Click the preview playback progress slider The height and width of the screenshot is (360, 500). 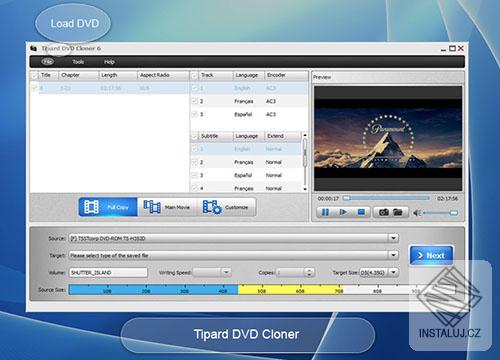point(387,198)
